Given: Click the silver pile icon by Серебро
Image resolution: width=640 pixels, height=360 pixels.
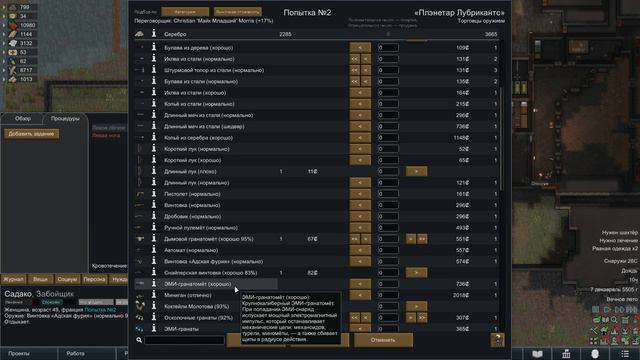Looking at the screenshot, I should click(x=139, y=34).
